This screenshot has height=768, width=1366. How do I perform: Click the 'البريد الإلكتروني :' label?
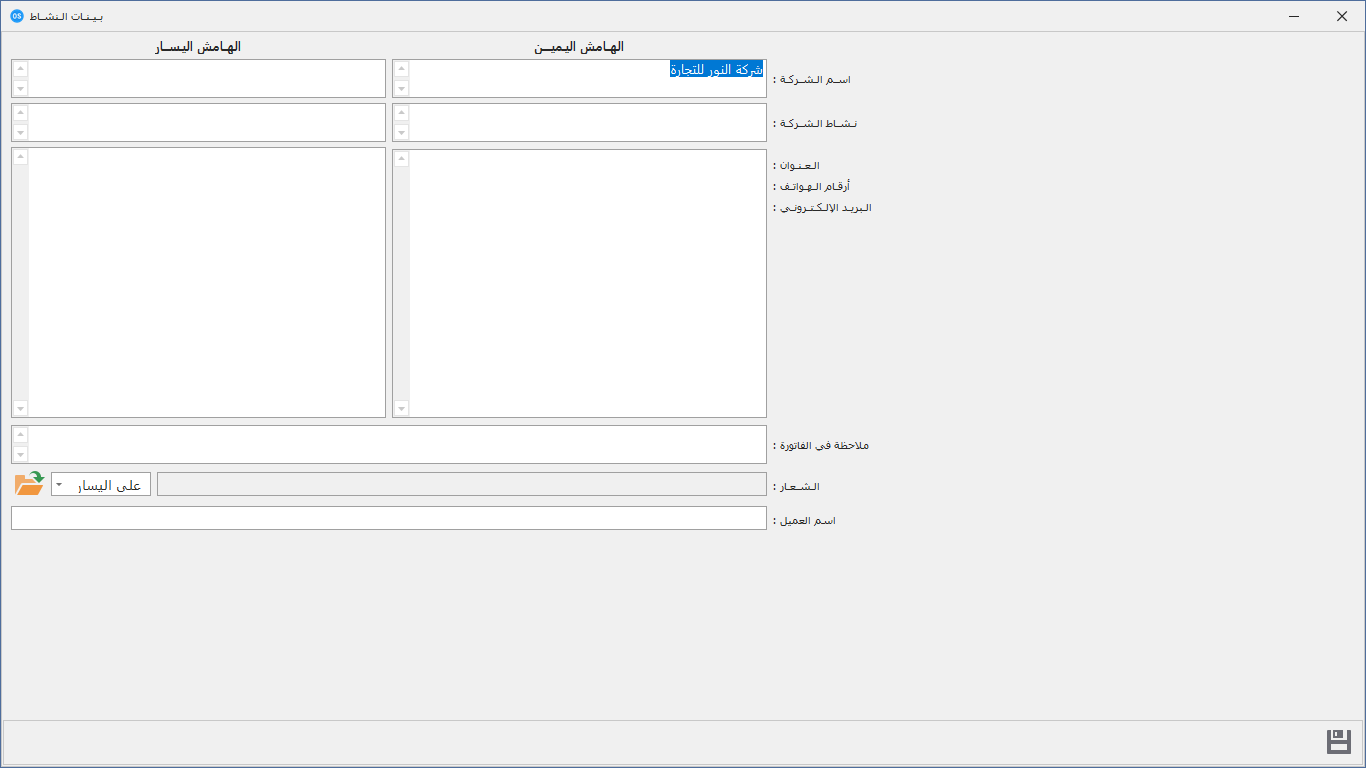822,208
